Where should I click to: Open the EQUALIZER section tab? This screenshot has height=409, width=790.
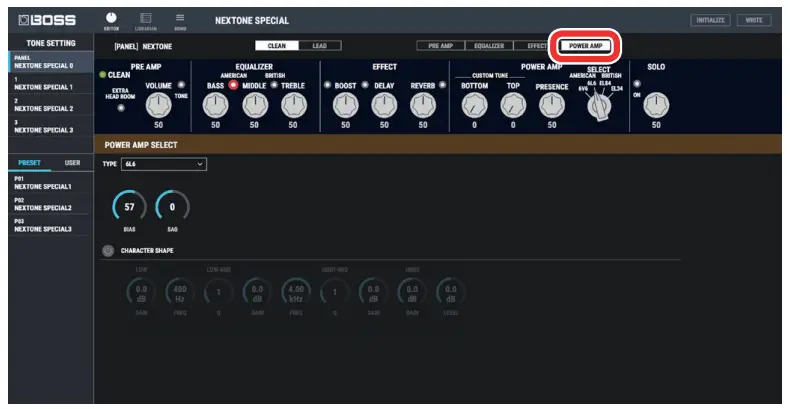(x=489, y=46)
